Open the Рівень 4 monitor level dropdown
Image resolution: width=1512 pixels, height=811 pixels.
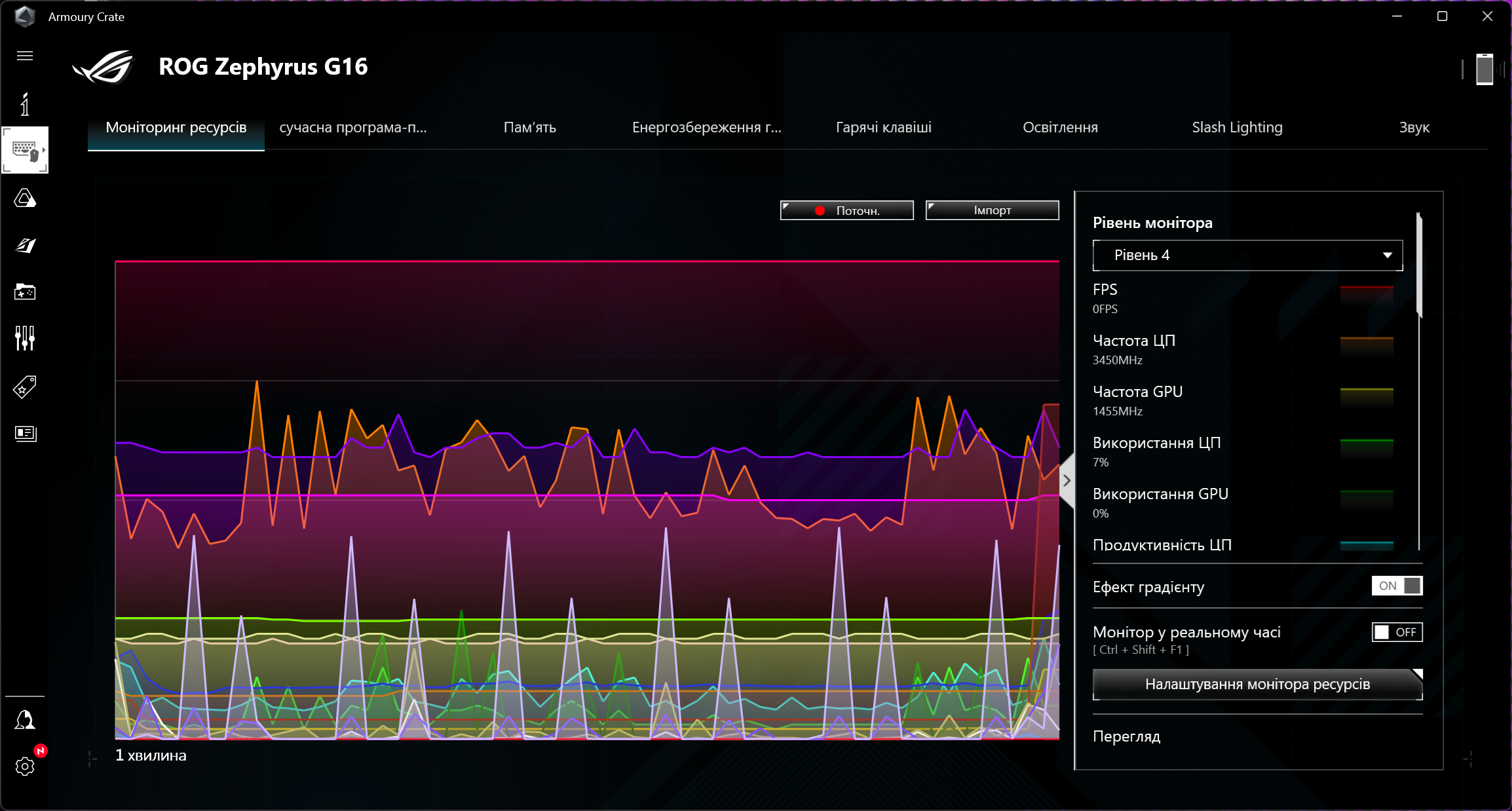coord(1247,255)
